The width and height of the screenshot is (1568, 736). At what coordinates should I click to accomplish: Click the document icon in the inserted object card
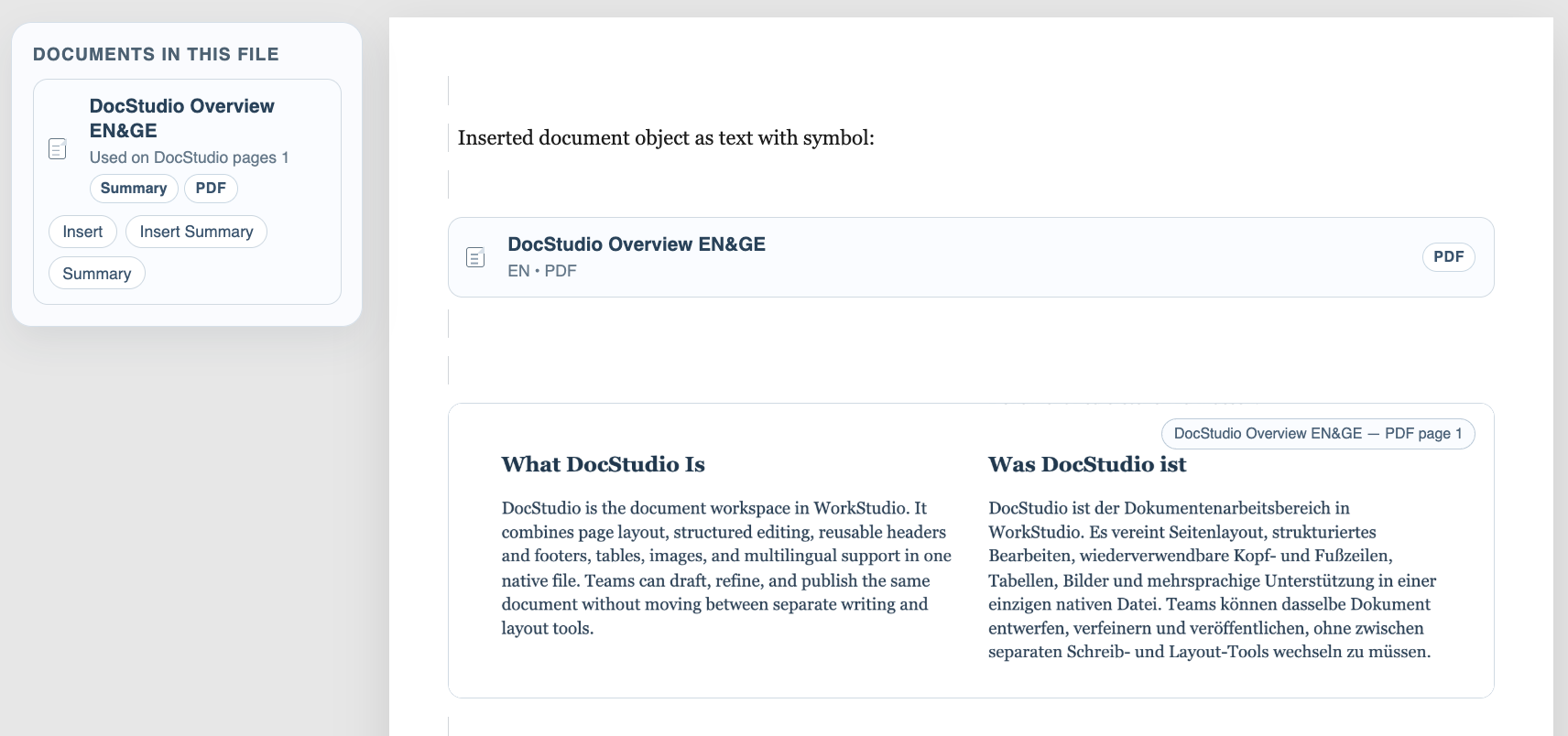pyautogui.click(x=475, y=257)
